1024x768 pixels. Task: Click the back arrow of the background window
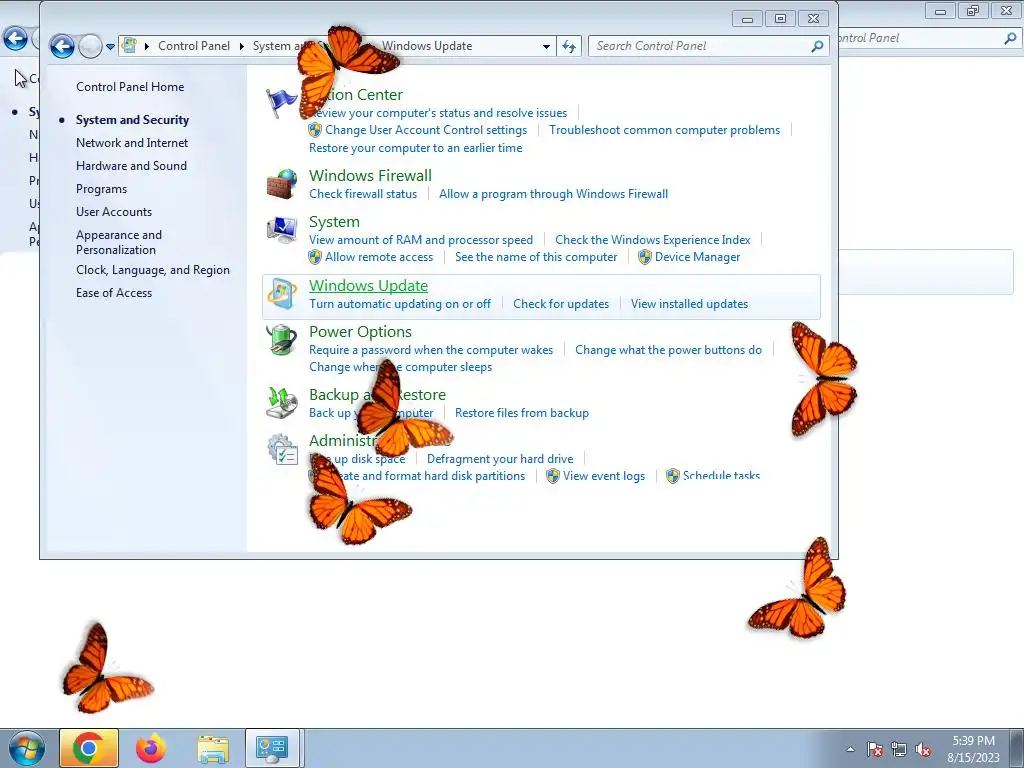pyautogui.click(x=15, y=39)
